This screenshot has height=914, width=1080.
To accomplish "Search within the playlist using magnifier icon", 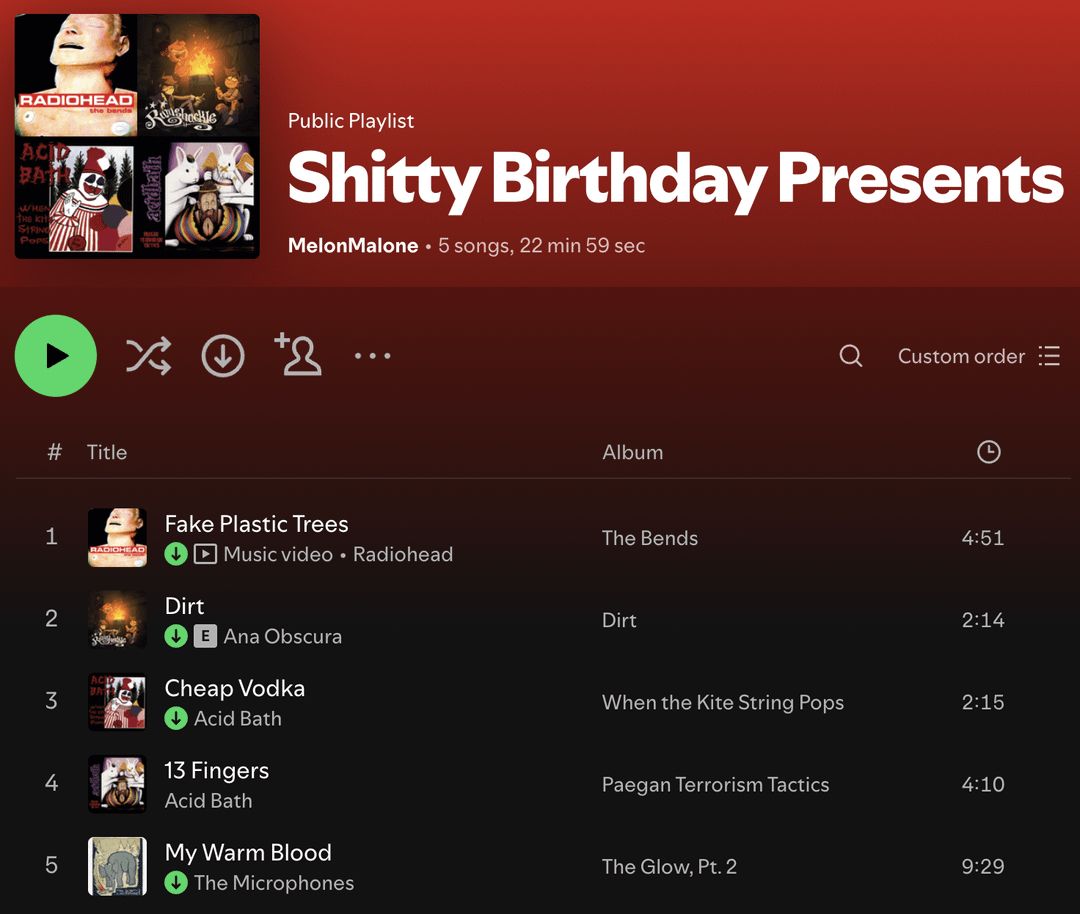I will tap(851, 356).
